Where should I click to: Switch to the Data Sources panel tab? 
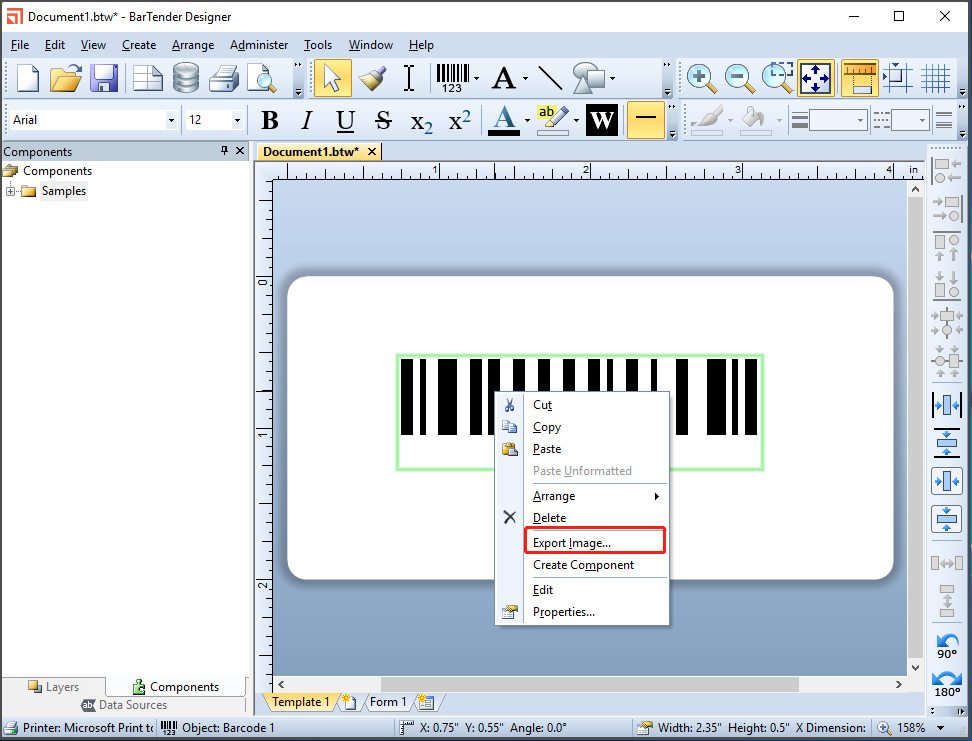(124, 705)
